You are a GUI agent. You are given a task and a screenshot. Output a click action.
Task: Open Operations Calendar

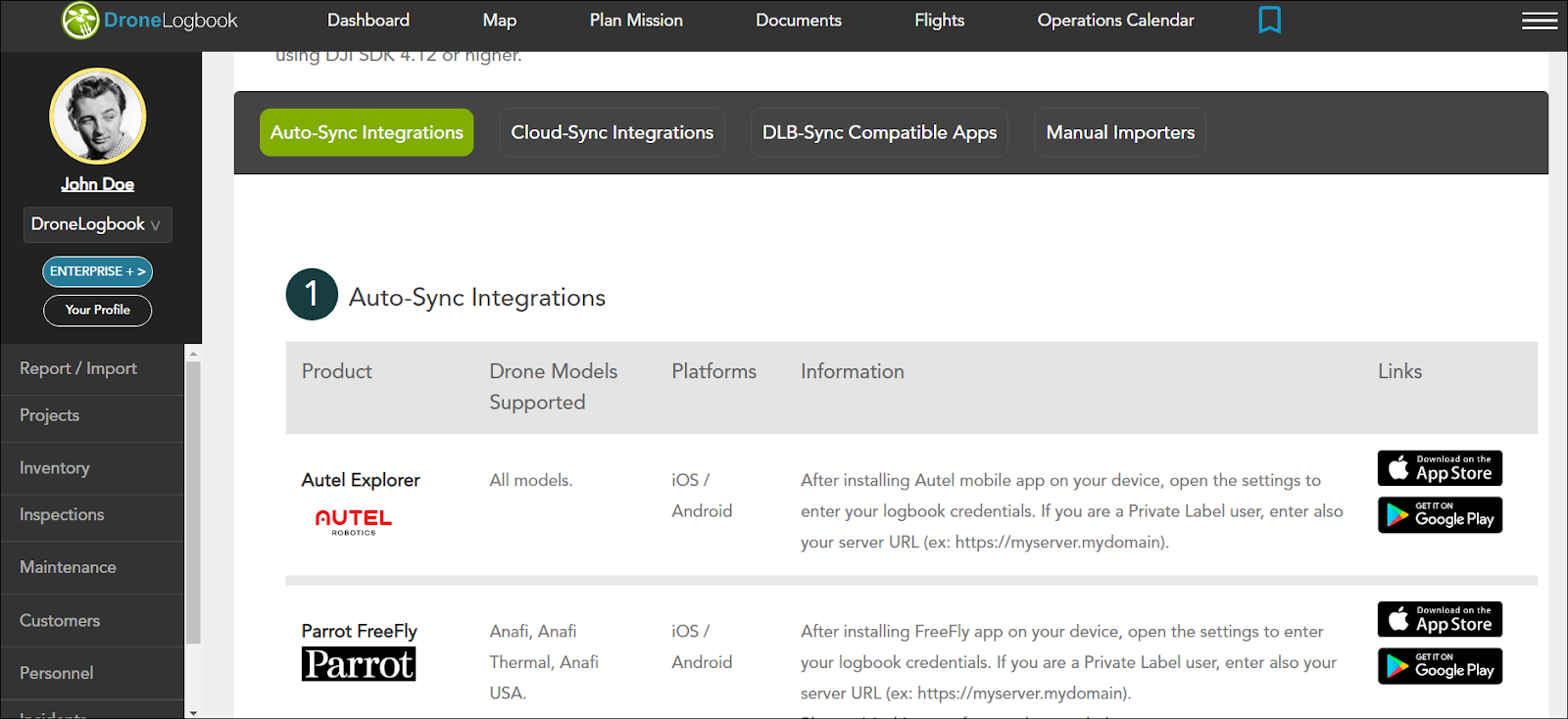tap(1116, 20)
